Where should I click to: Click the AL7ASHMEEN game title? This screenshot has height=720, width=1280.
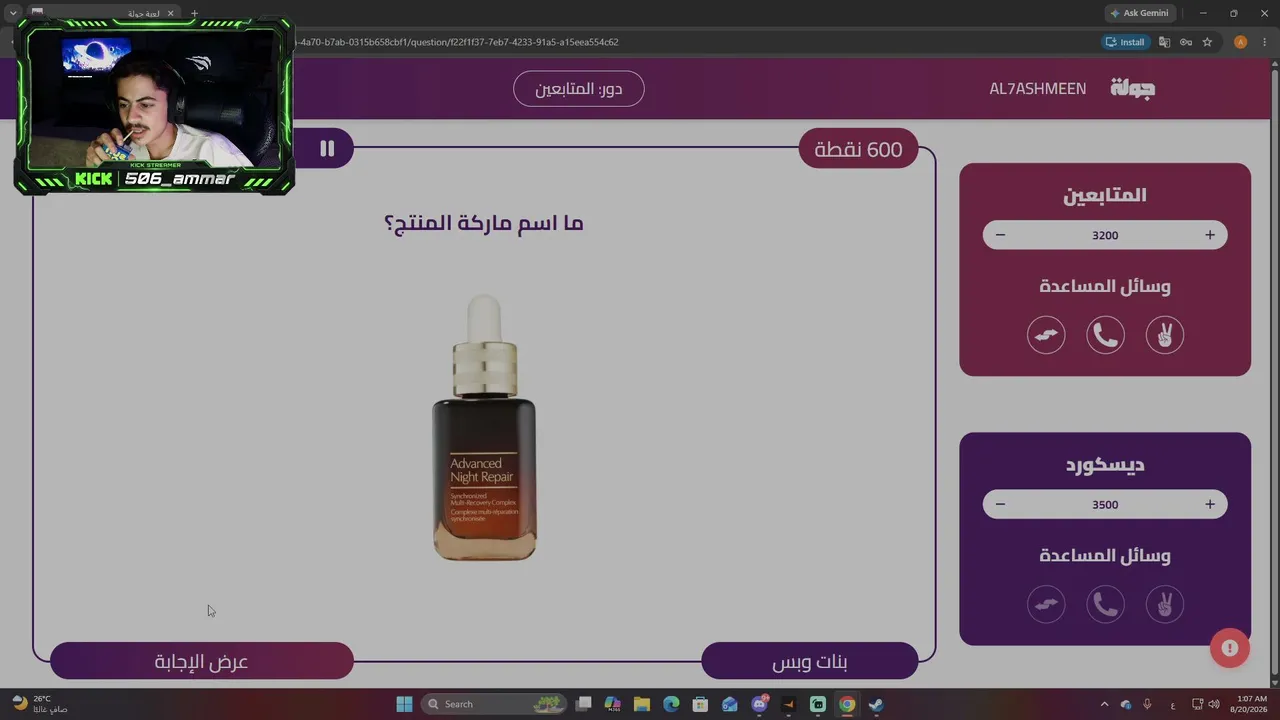point(1038,89)
